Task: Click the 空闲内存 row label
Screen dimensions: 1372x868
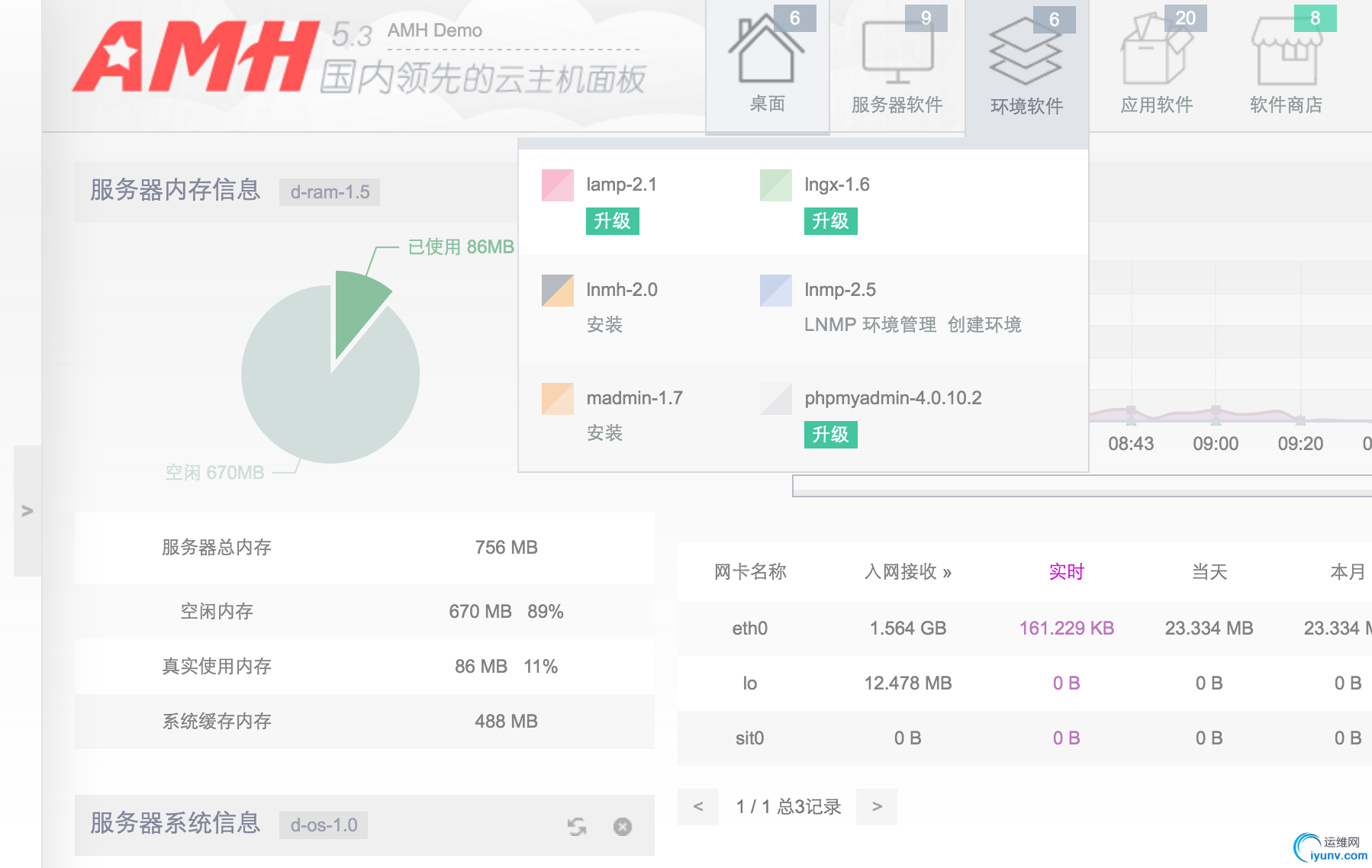Action: point(217,612)
